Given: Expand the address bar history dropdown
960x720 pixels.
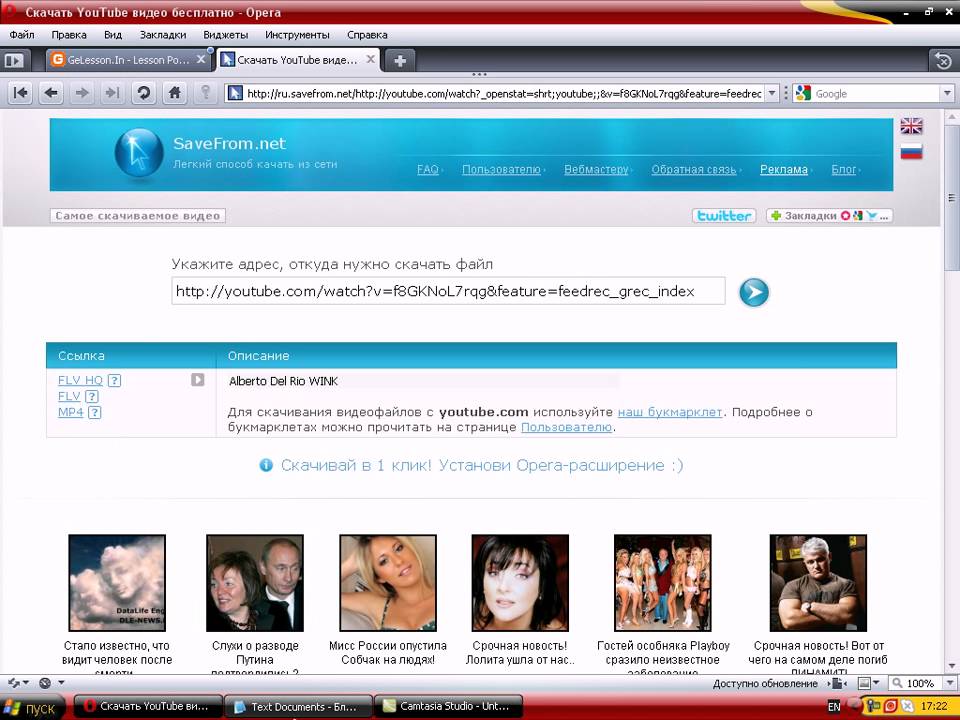Looking at the screenshot, I should [772, 94].
